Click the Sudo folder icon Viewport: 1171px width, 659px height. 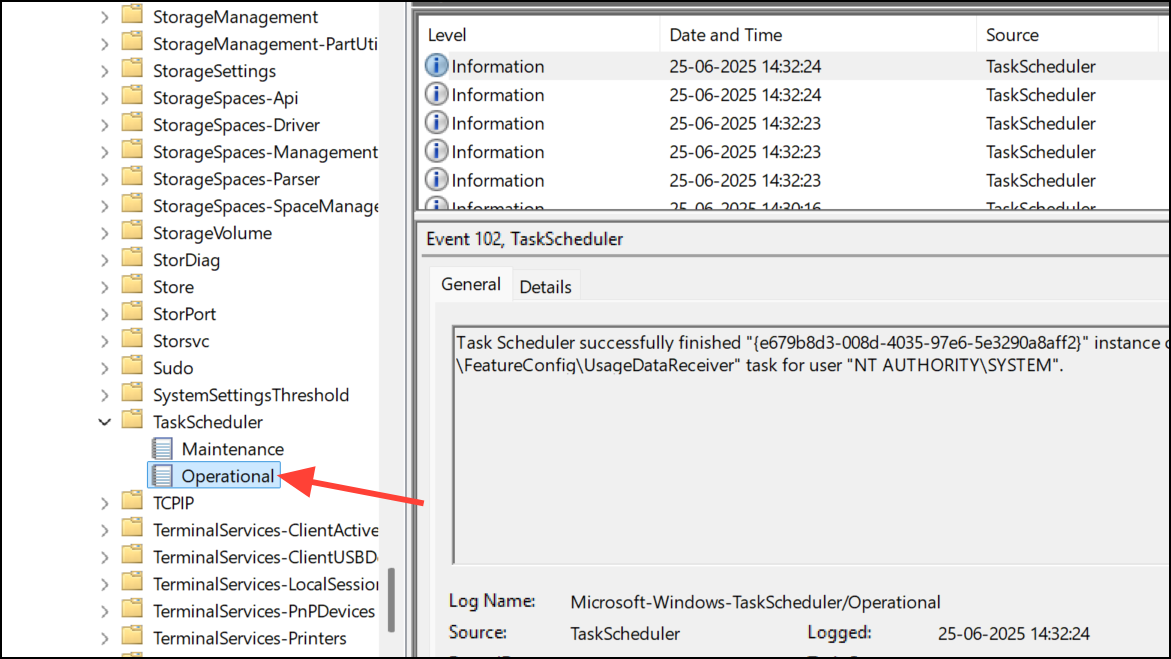pos(132,368)
